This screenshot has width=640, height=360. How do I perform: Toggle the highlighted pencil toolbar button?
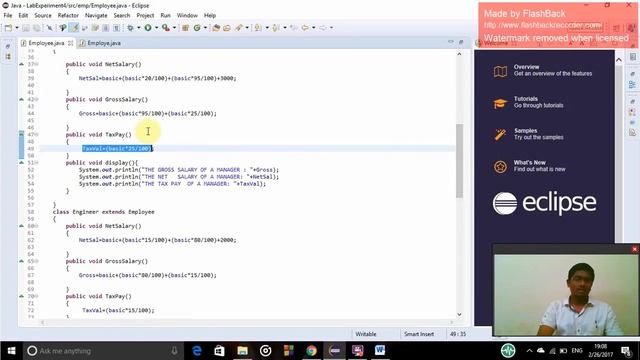click(x=74, y=28)
